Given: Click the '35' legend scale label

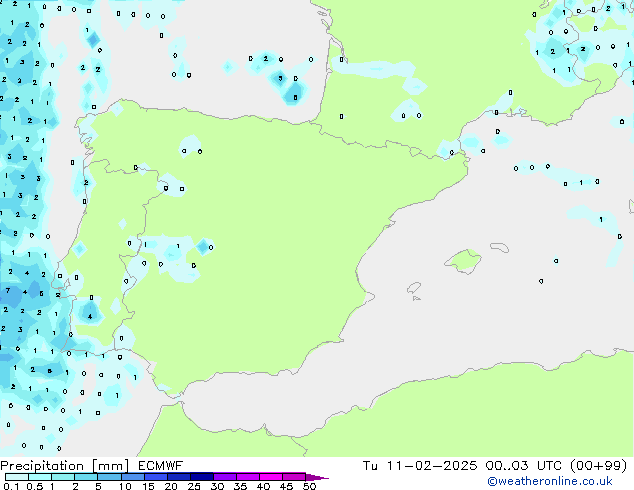Looking at the screenshot, I should [240, 486].
